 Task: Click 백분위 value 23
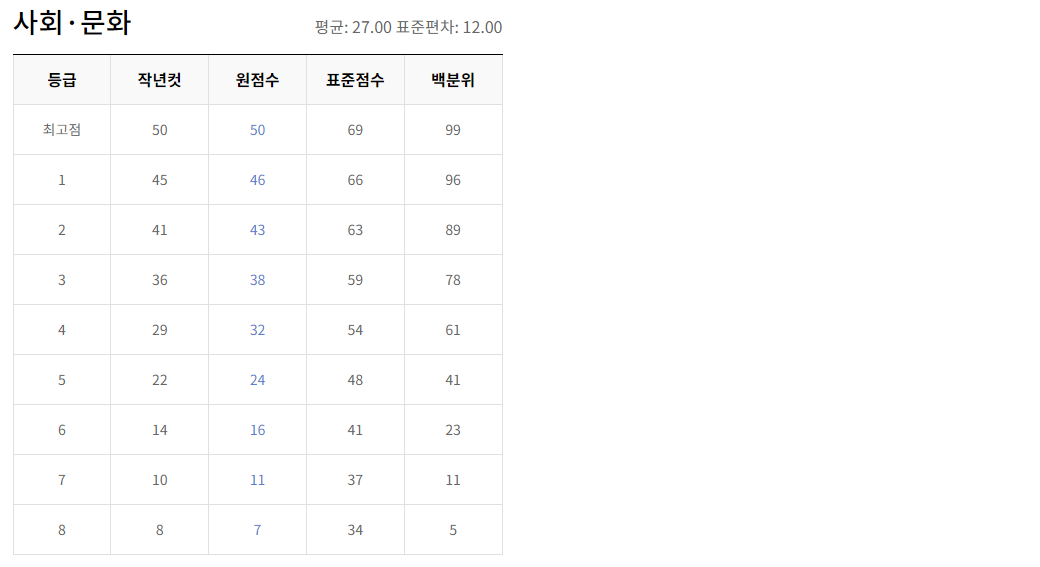453,430
